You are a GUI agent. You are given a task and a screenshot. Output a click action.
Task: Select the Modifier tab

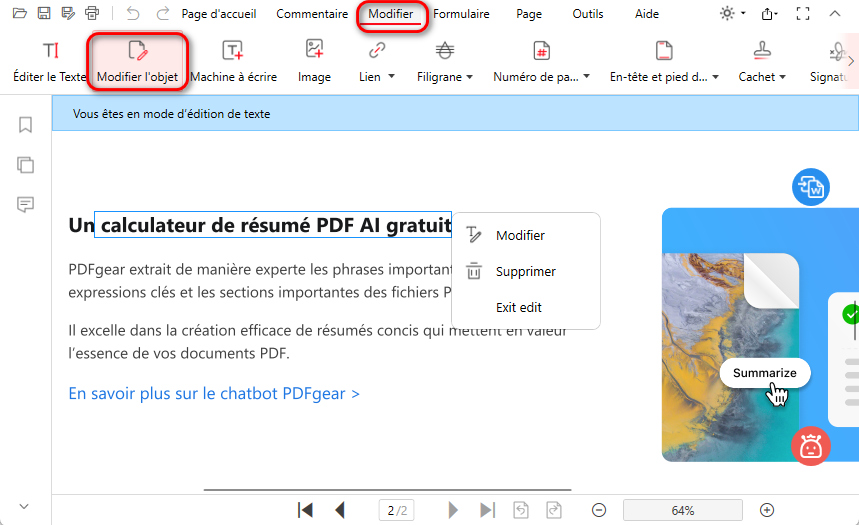click(391, 14)
